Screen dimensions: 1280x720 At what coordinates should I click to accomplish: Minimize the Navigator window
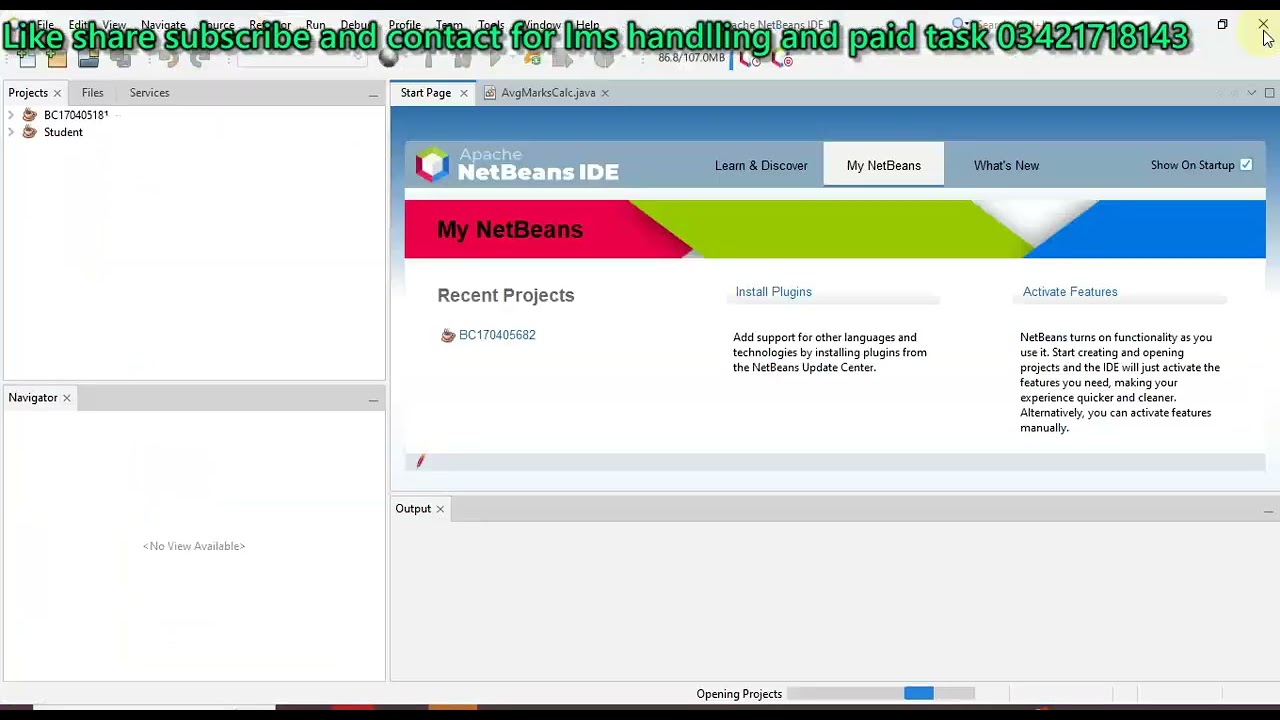[x=373, y=400]
